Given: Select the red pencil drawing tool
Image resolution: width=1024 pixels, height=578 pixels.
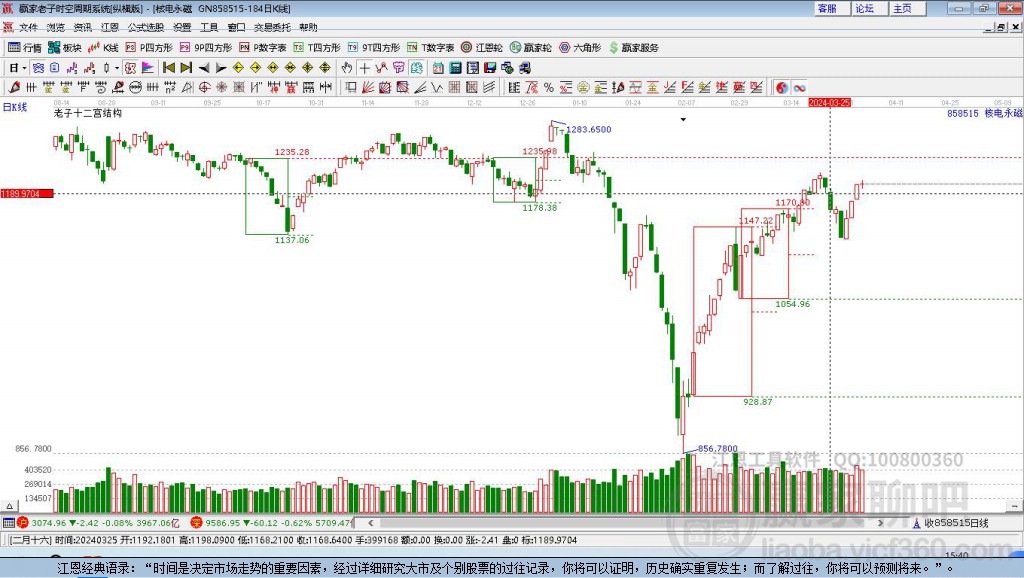Looking at the screenshot, I should 14,88.
